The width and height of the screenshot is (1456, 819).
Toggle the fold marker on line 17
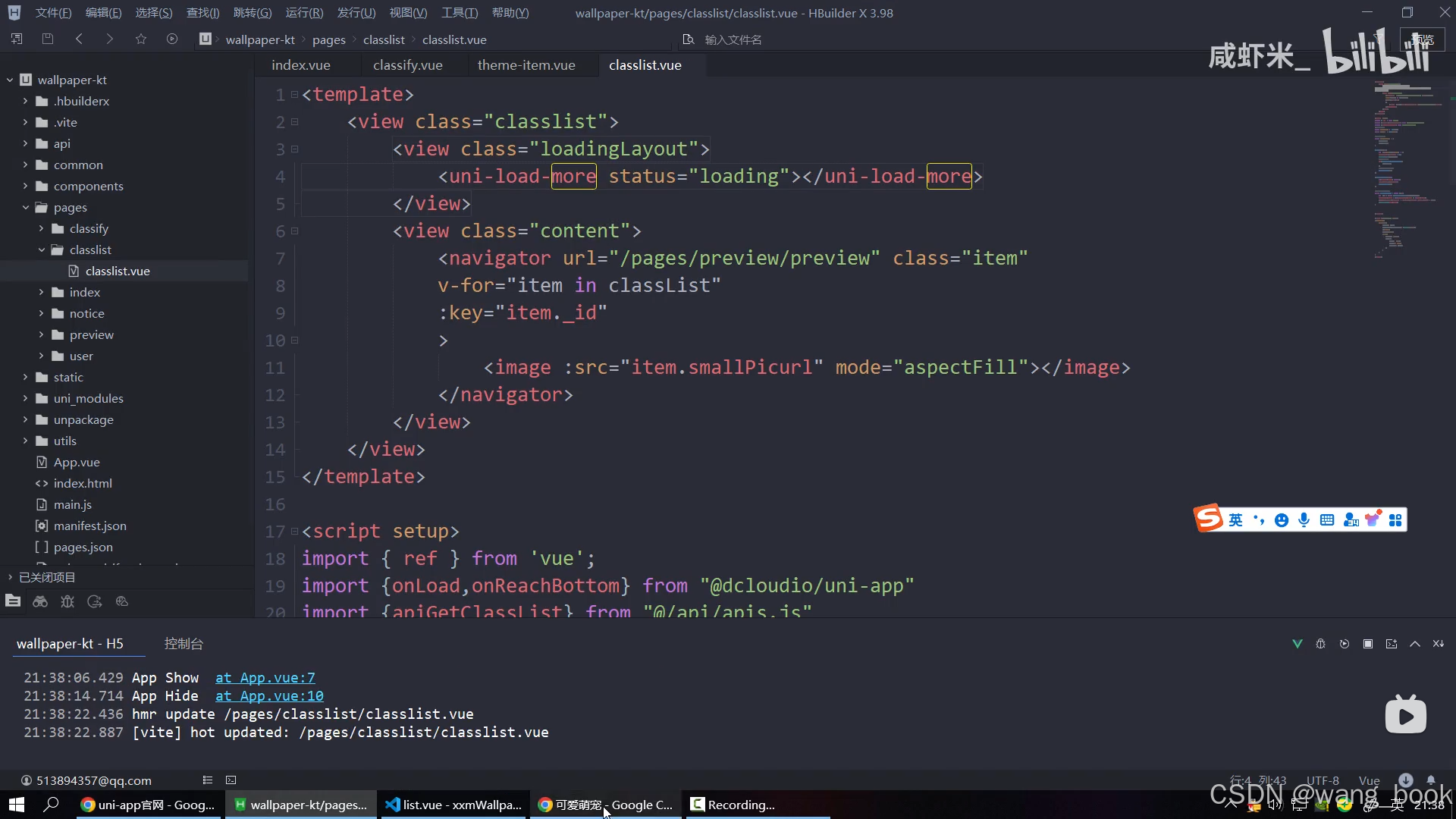click(295, 532)
